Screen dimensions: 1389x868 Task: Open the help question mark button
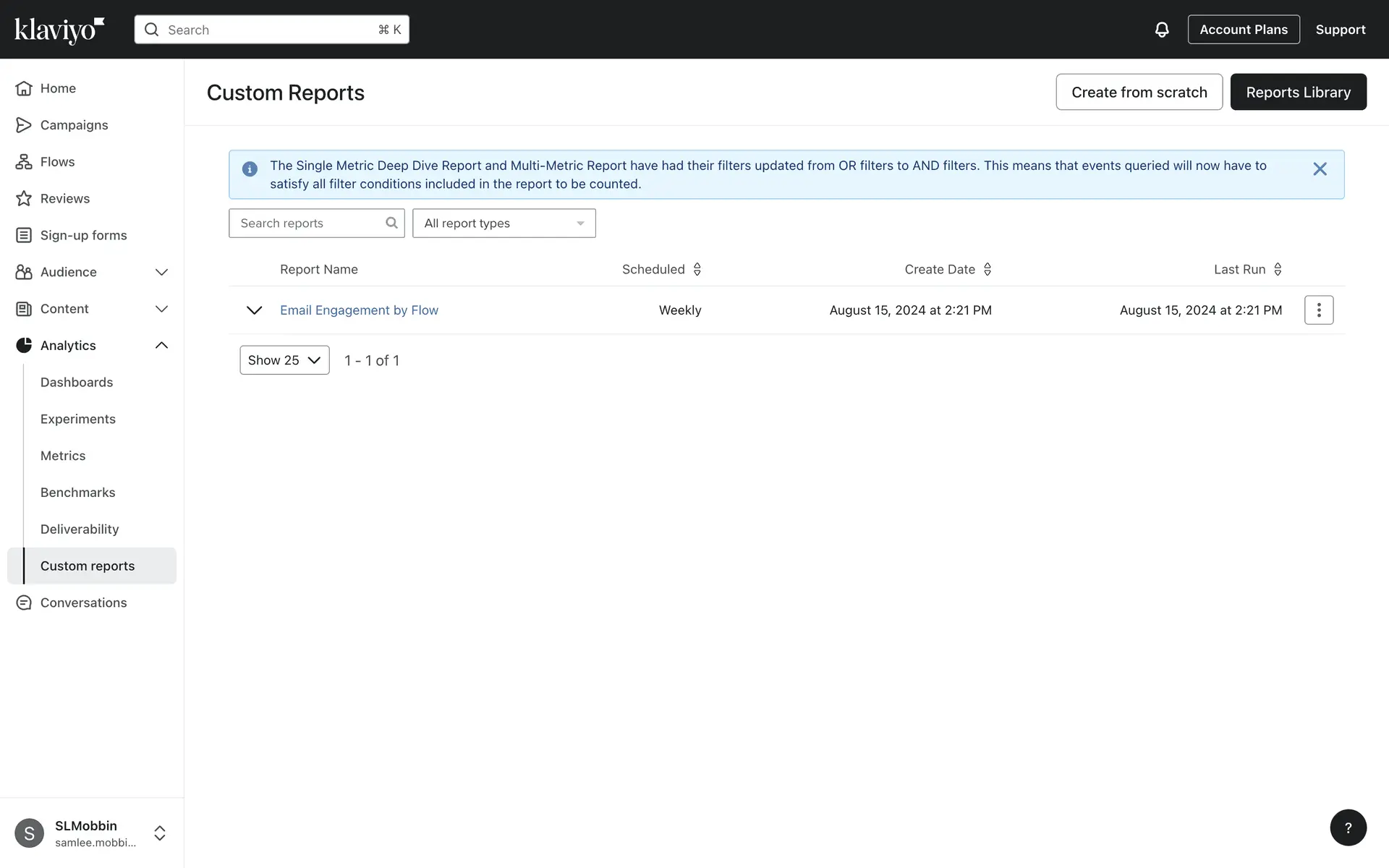coord(1347,827)
